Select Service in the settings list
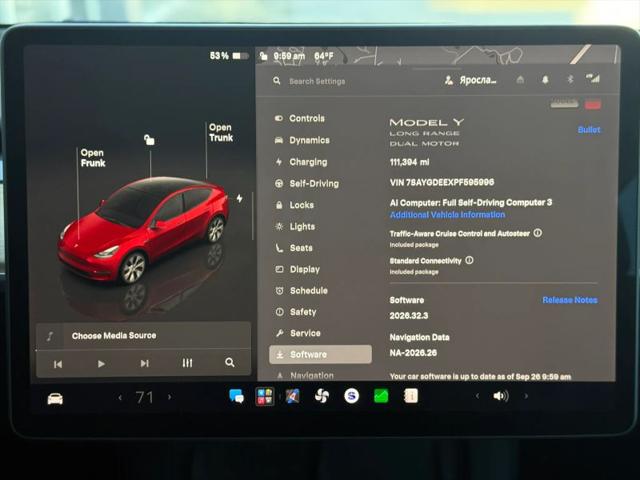The image size is (640, 480). (x=298, y=333)
